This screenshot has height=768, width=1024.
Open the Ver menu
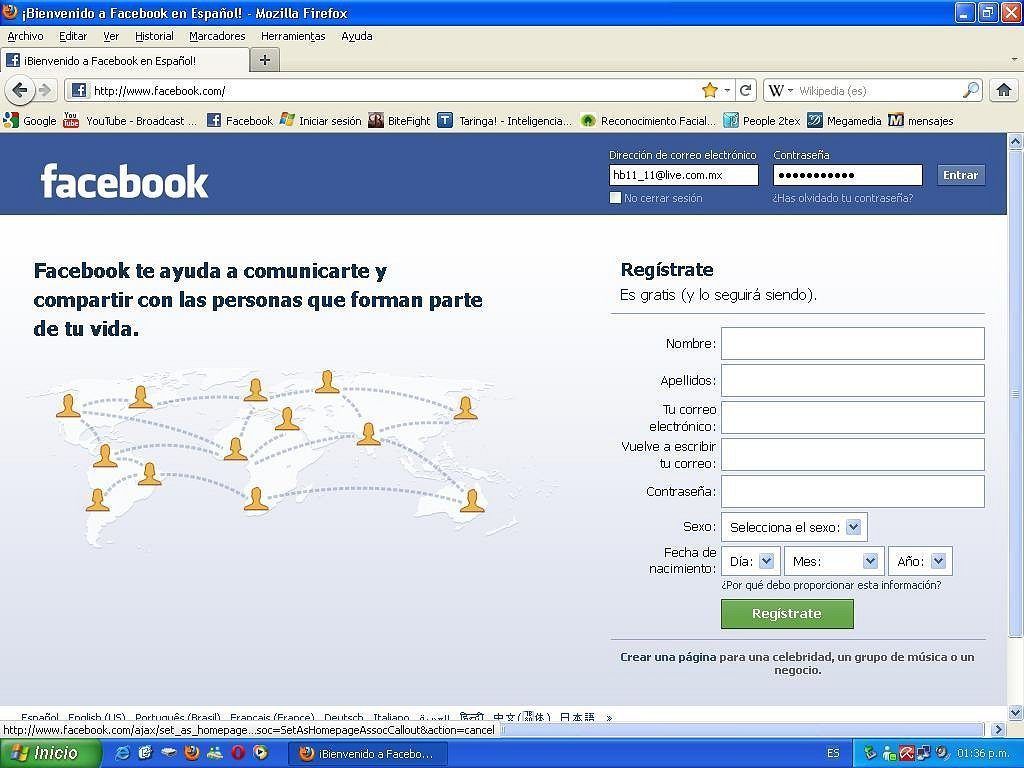click(x=111, y=36)
